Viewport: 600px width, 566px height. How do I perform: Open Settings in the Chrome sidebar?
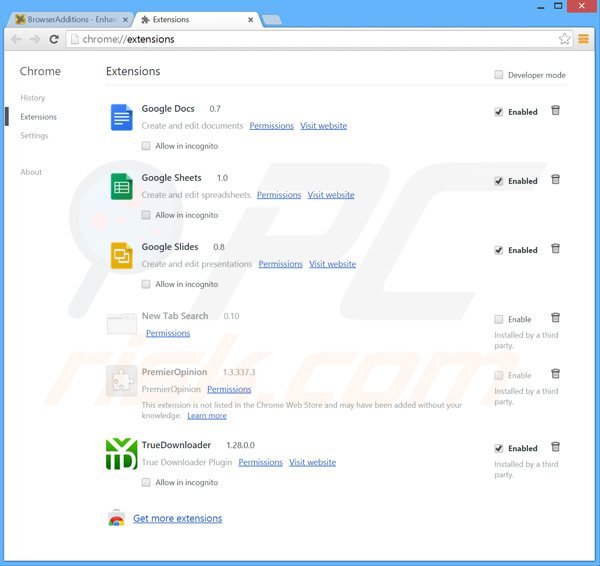pos(34,135)
